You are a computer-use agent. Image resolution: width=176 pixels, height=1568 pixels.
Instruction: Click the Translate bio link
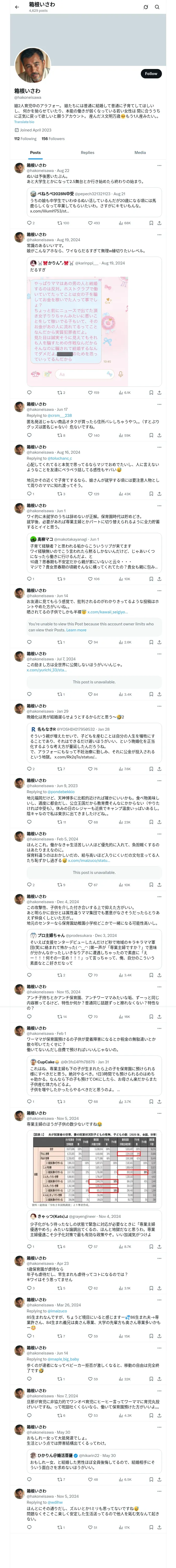24,122
